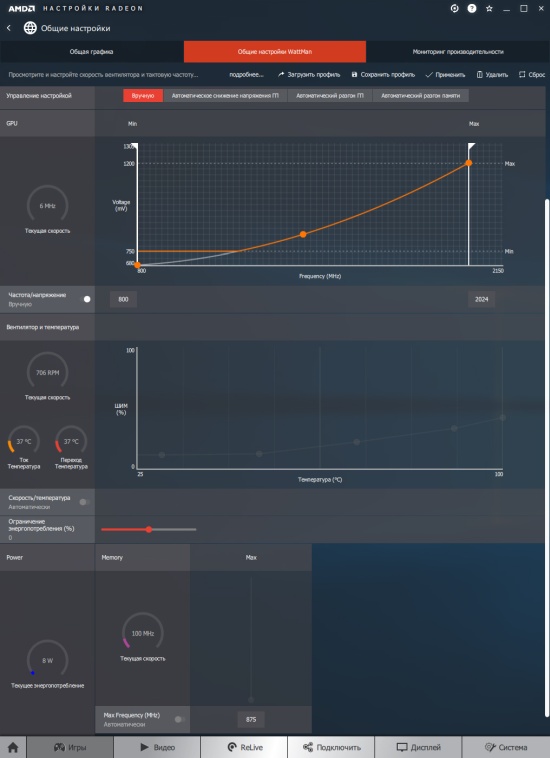550x758 pixels.
Task: Select Автоматический разгон ГП mode
Action: click(x=330, y=96)
